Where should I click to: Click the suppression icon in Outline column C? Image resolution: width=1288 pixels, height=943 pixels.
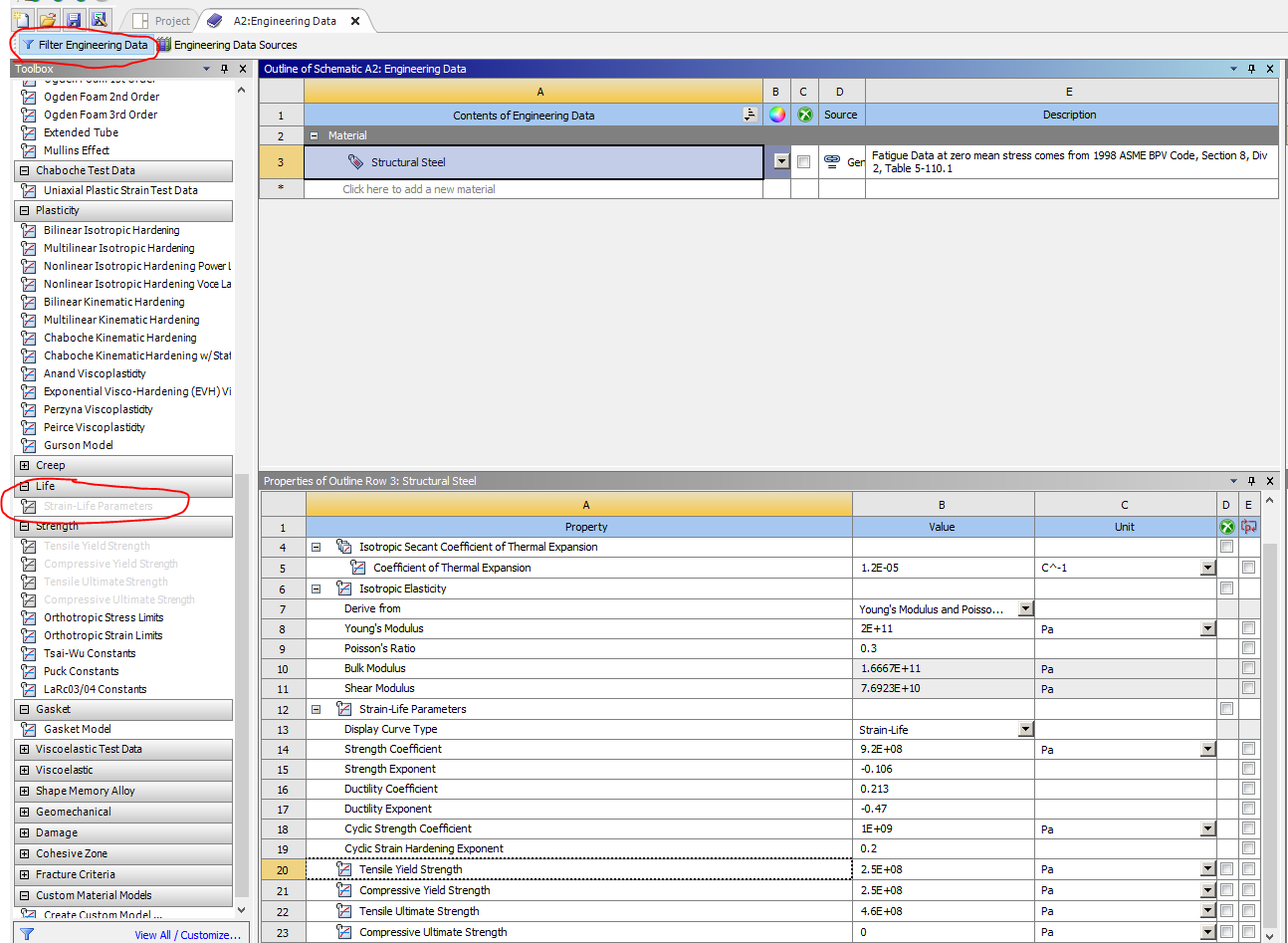pos(804,115)
